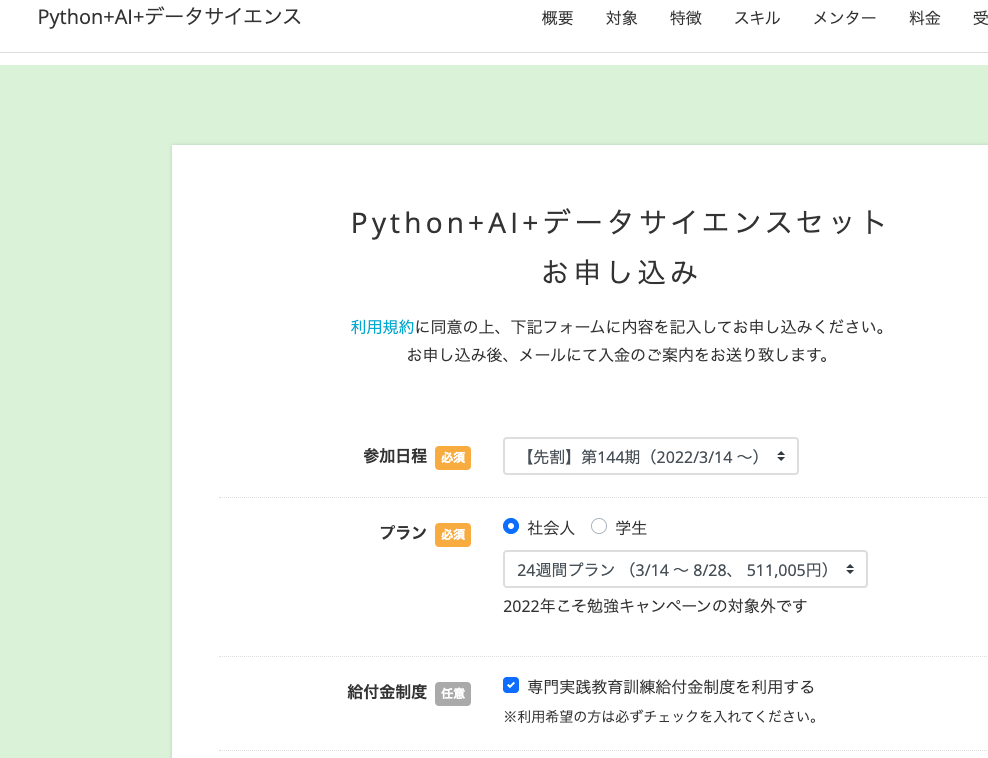Click the お申し込み heading text

click(x=620, y=272)
